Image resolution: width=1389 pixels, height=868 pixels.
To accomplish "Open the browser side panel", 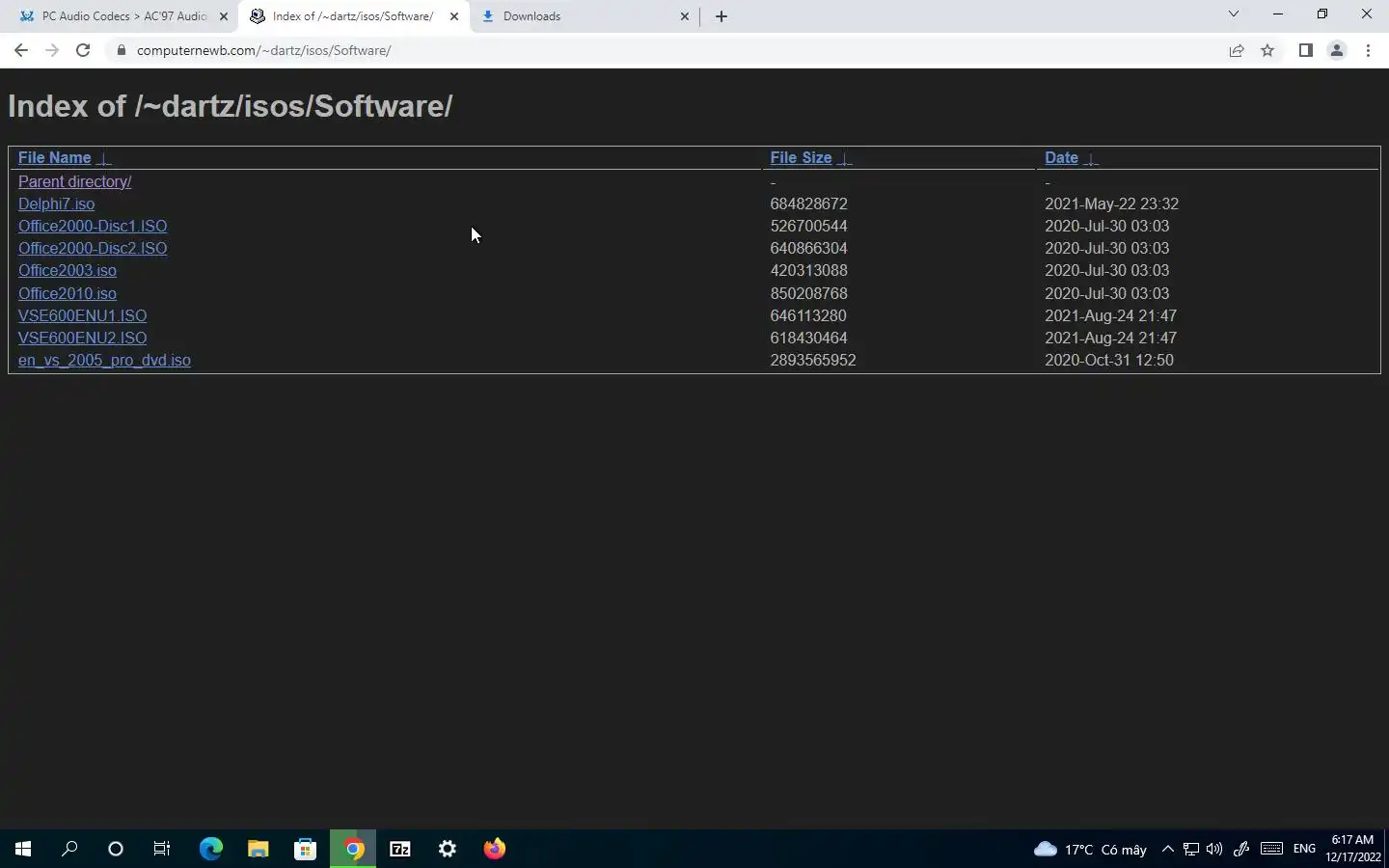I will pyautogui.click(x=1305, y=50).
